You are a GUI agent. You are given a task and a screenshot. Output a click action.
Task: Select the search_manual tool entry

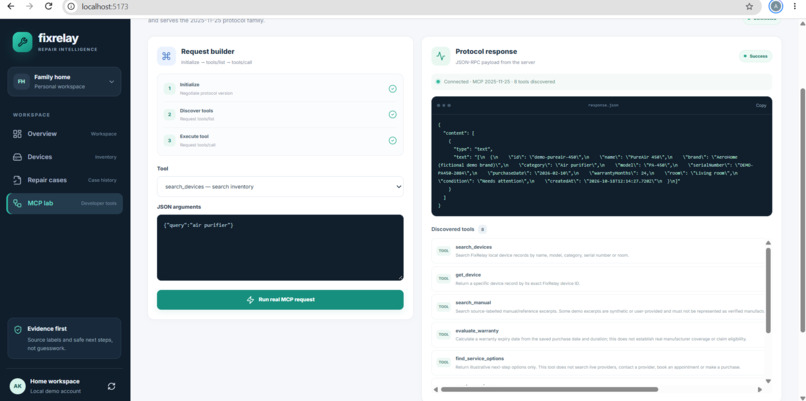point(598,306)
